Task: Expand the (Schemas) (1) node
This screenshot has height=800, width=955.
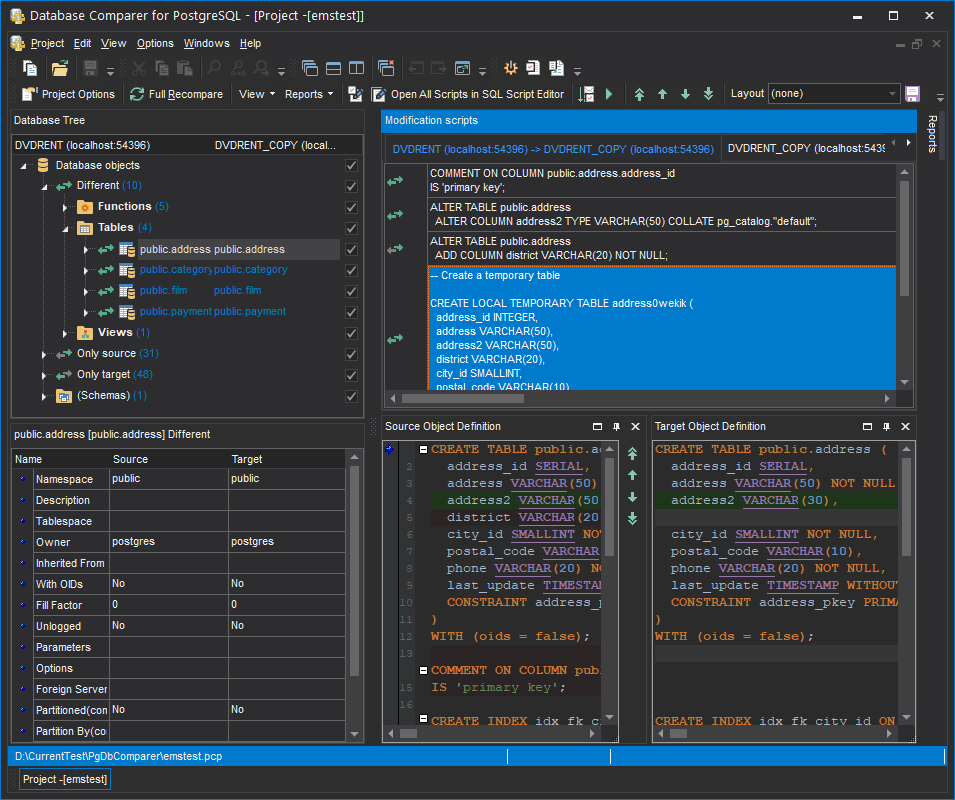Action: tap(44, 396)
